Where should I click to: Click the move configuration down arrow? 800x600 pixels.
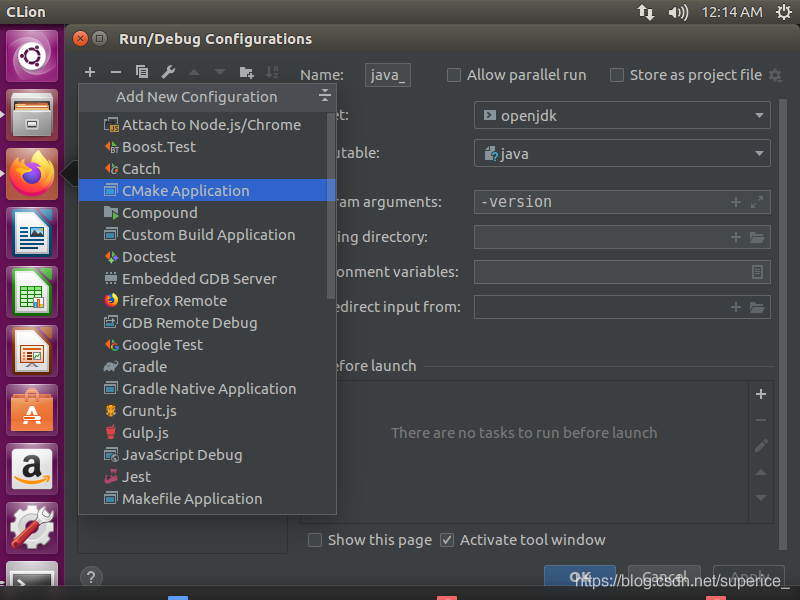pos(220,72)
